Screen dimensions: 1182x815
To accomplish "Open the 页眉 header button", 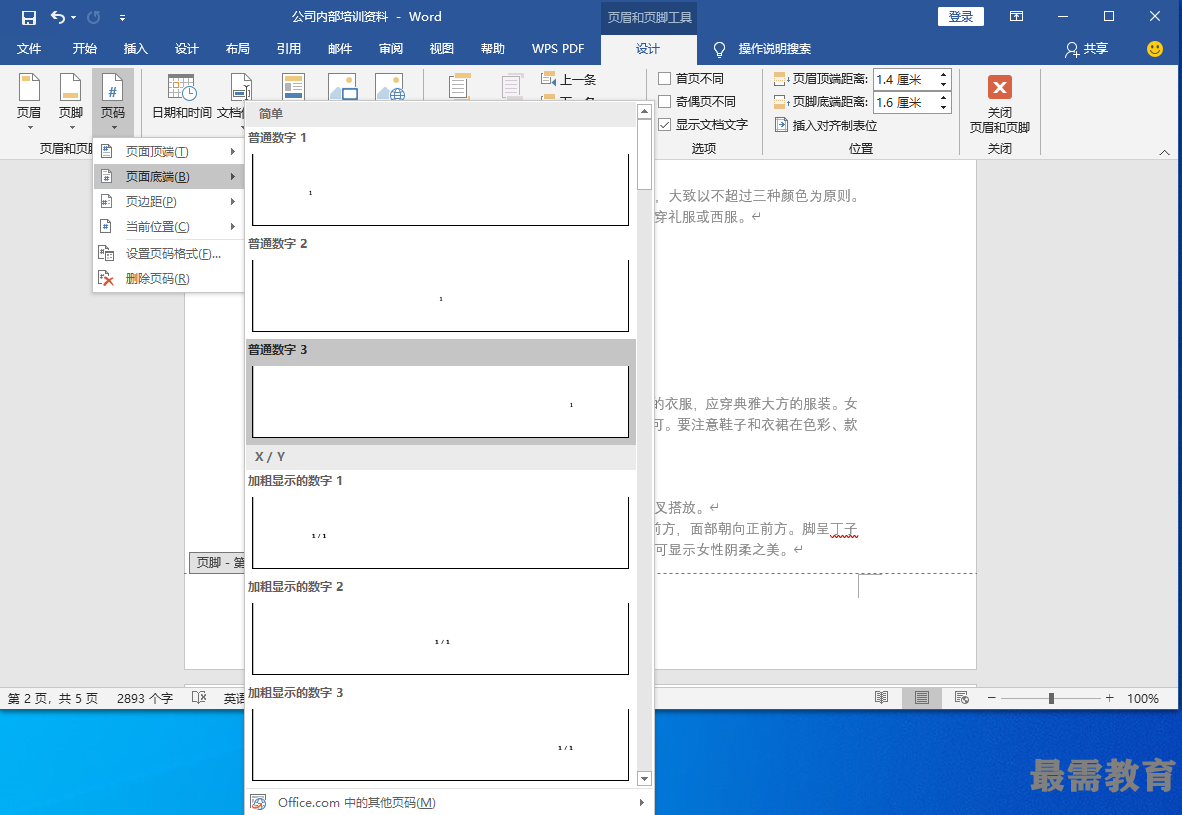I will pos(29,101).
